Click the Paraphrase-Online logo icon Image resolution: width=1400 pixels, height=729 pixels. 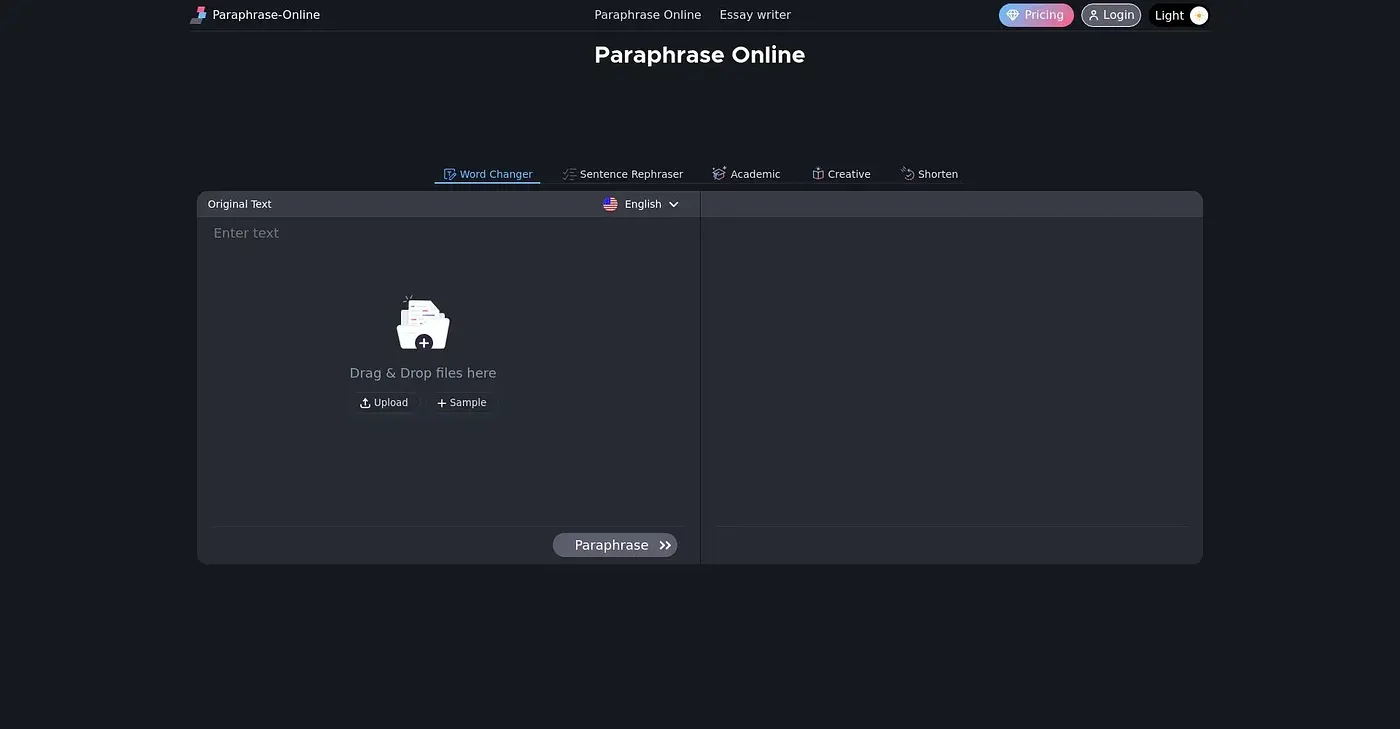click(x=198, y=15)
